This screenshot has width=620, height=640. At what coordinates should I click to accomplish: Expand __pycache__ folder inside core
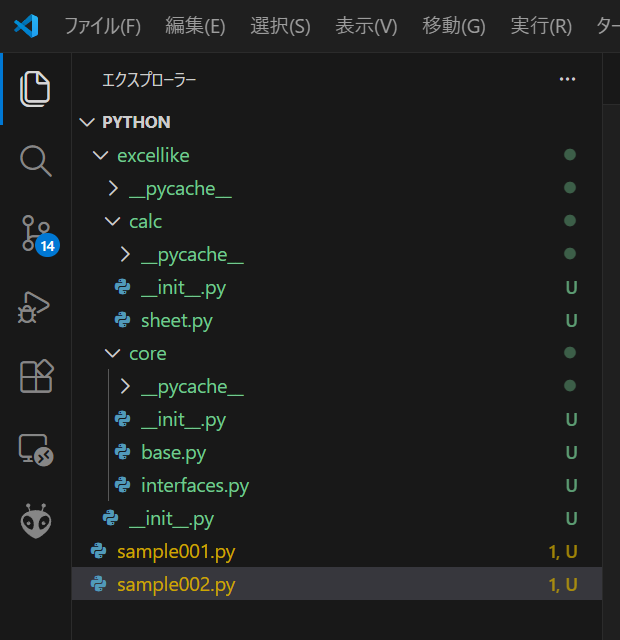(x=192, y=386)
